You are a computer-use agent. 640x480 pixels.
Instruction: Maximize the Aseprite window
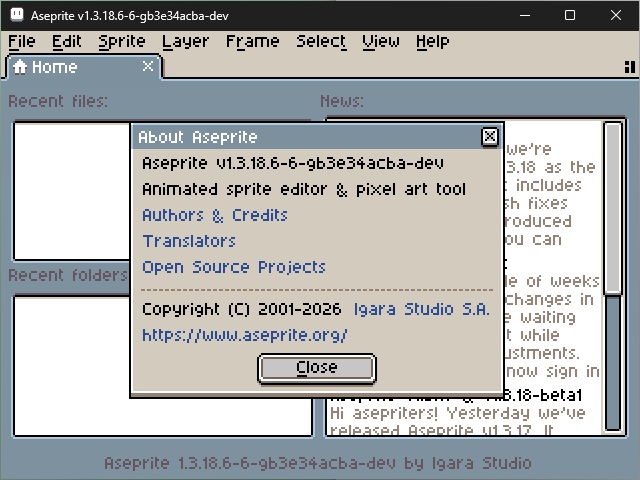tap(570, 15)
